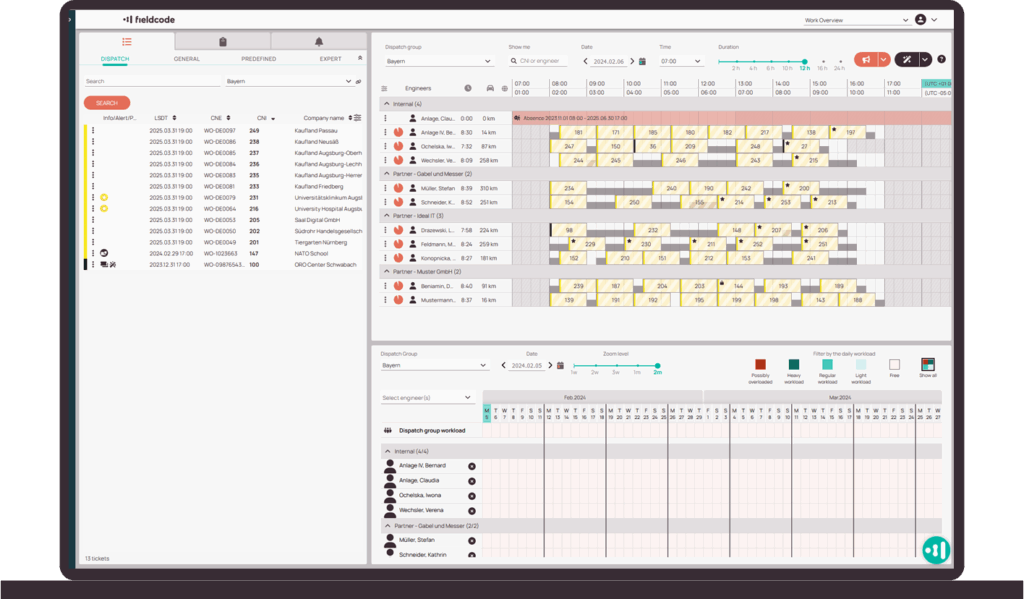Filter by Possibly overloaded workload
This screenshot has height=599, width=1024.
[760, 365]
